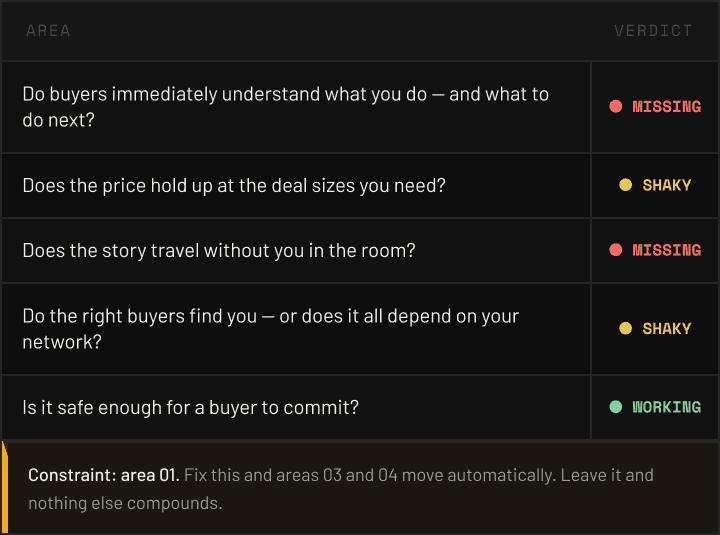The height and width of the screenshot is (535, 720).
Task: Click the MISSING label on the story row
Action: click(x=667, y=250)
